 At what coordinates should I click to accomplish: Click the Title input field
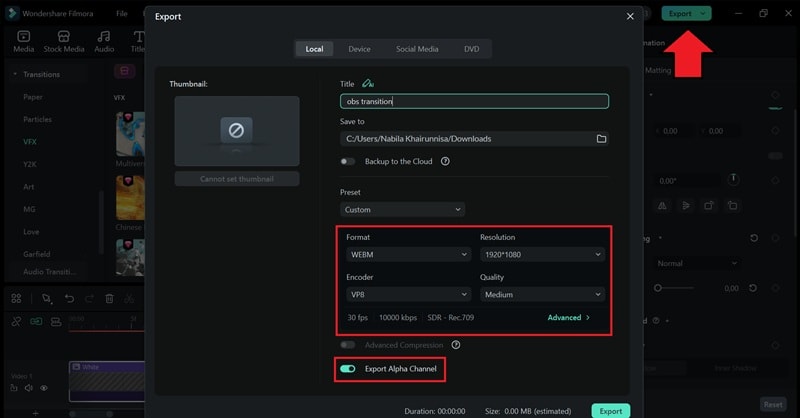[474, 101]
